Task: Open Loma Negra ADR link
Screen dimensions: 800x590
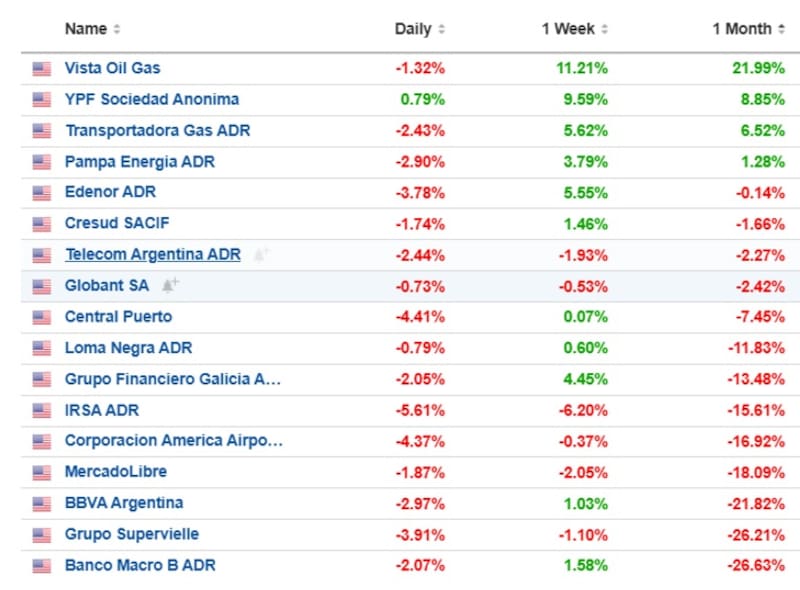Action: (x=128, y=348)
